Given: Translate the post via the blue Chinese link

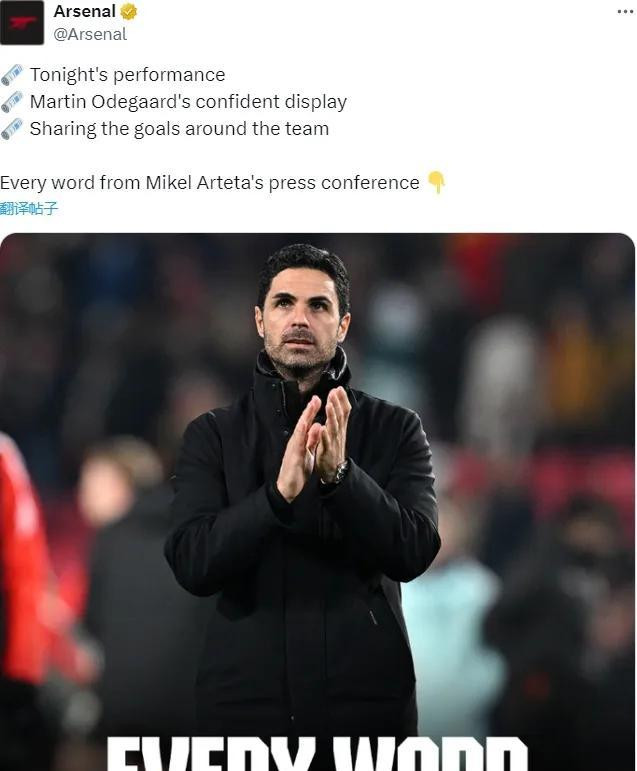Looking at the screenshot, I should point(29,208).
